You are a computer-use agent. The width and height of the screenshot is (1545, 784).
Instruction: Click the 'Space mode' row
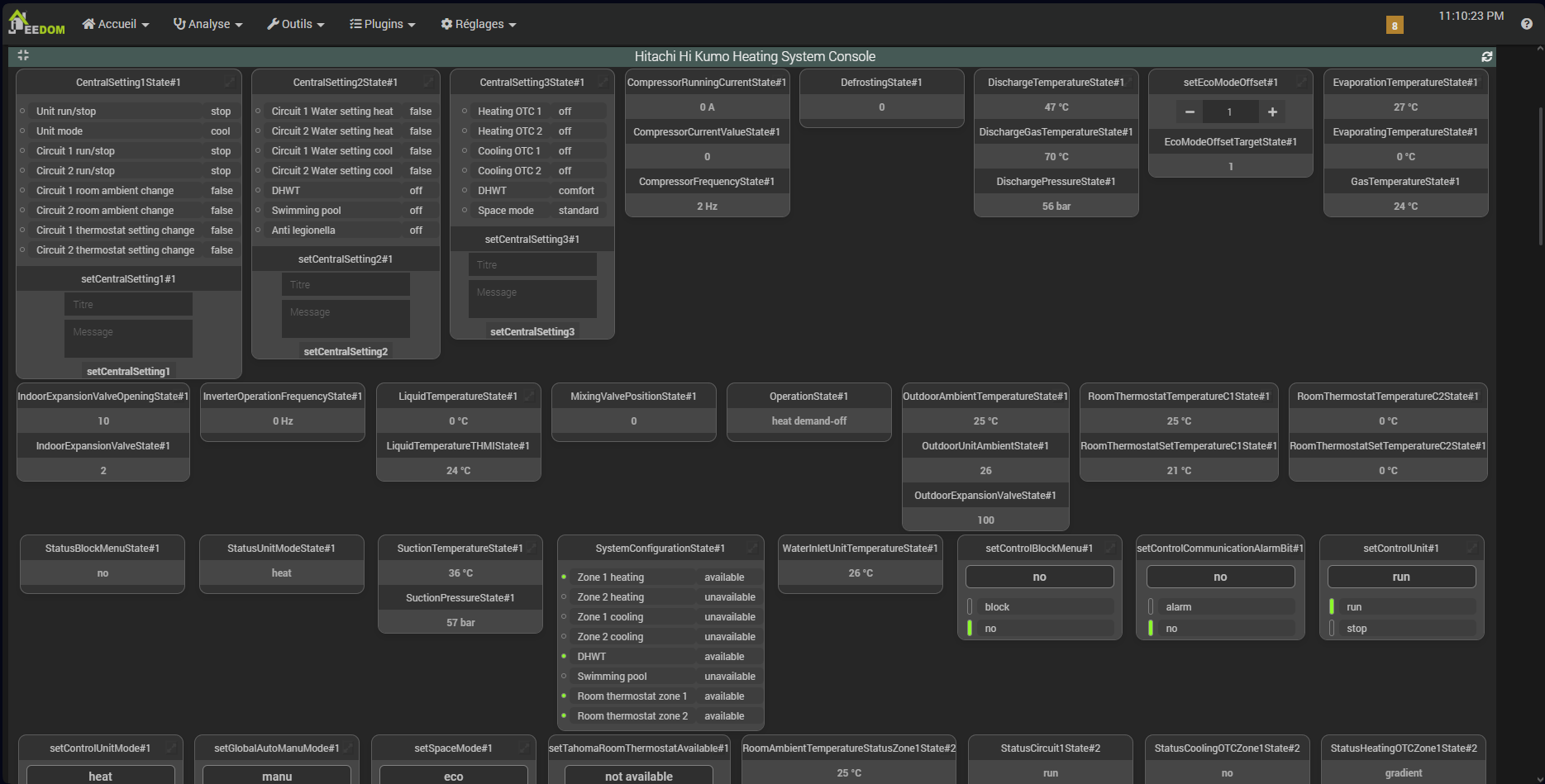pyautogui.click(x=532, y=210)
